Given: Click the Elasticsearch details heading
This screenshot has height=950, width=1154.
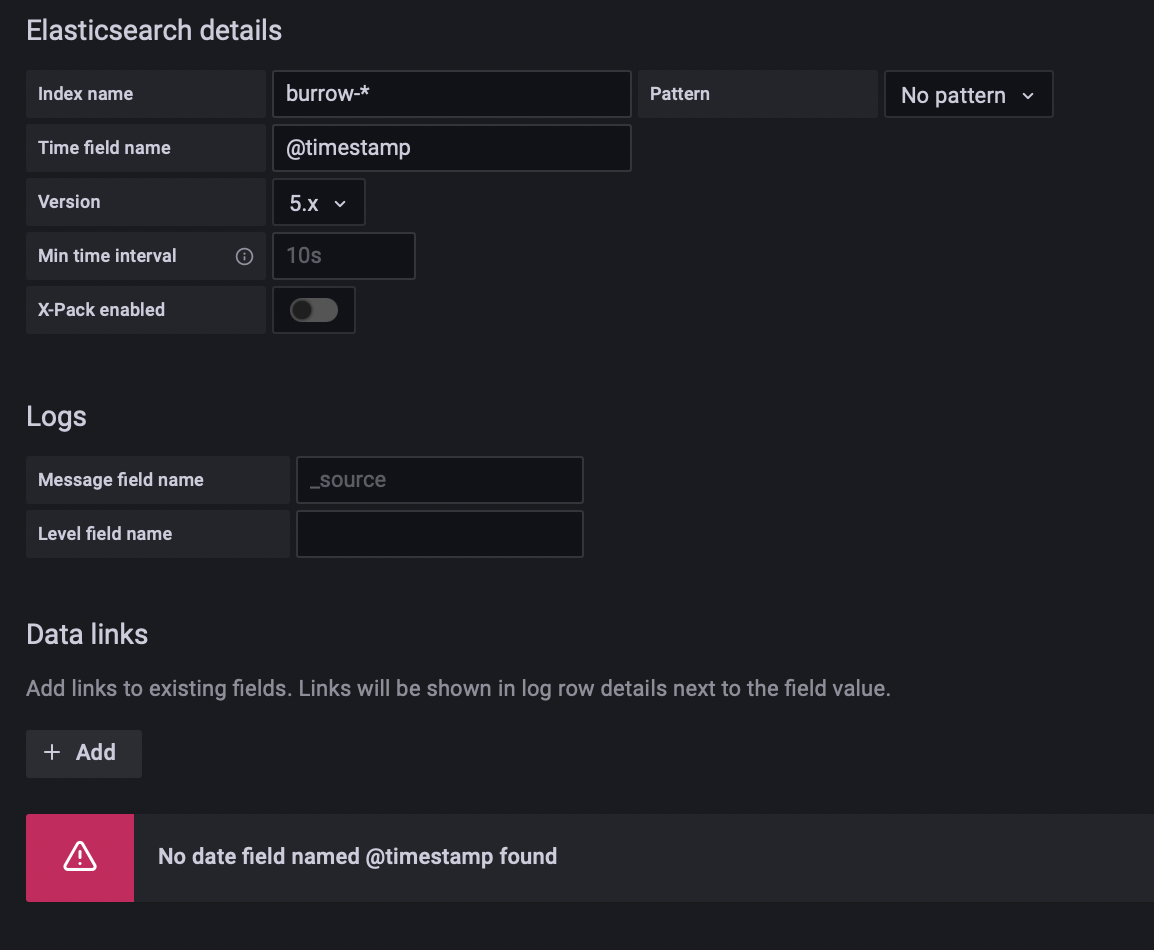Looking at the screenshot, I should click(x=154, y=31).
